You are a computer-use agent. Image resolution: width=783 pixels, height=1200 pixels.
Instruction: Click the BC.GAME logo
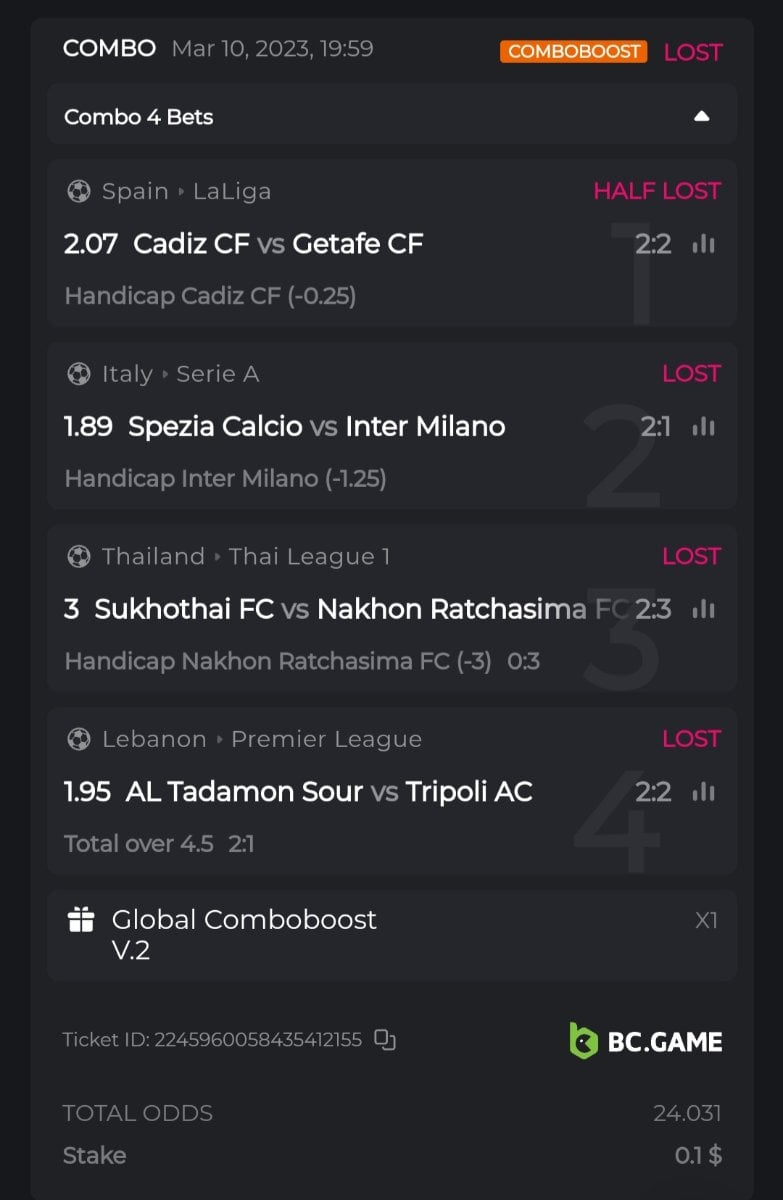click(646, 1041)
